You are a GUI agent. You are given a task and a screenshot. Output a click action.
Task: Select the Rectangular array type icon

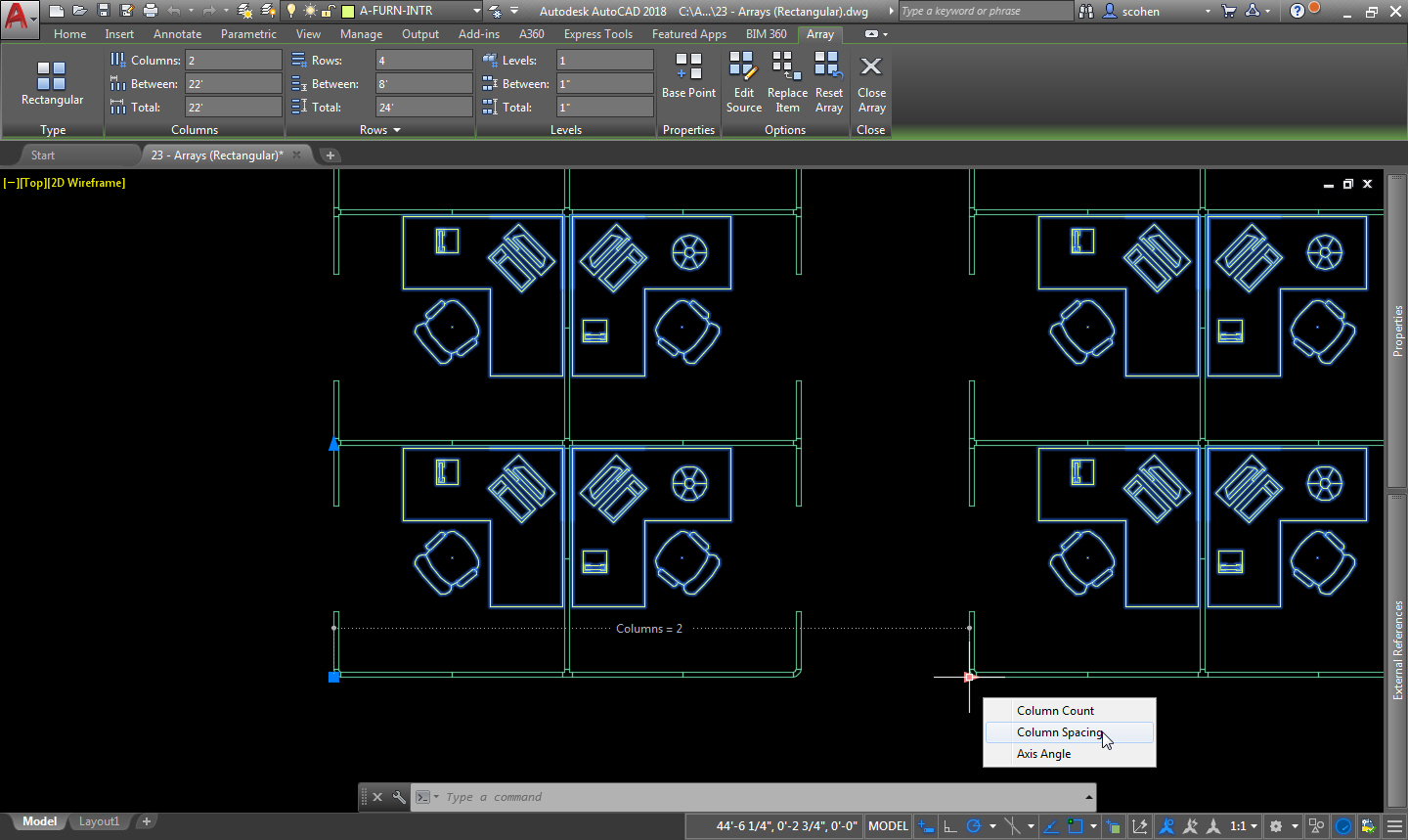[52, 78]
